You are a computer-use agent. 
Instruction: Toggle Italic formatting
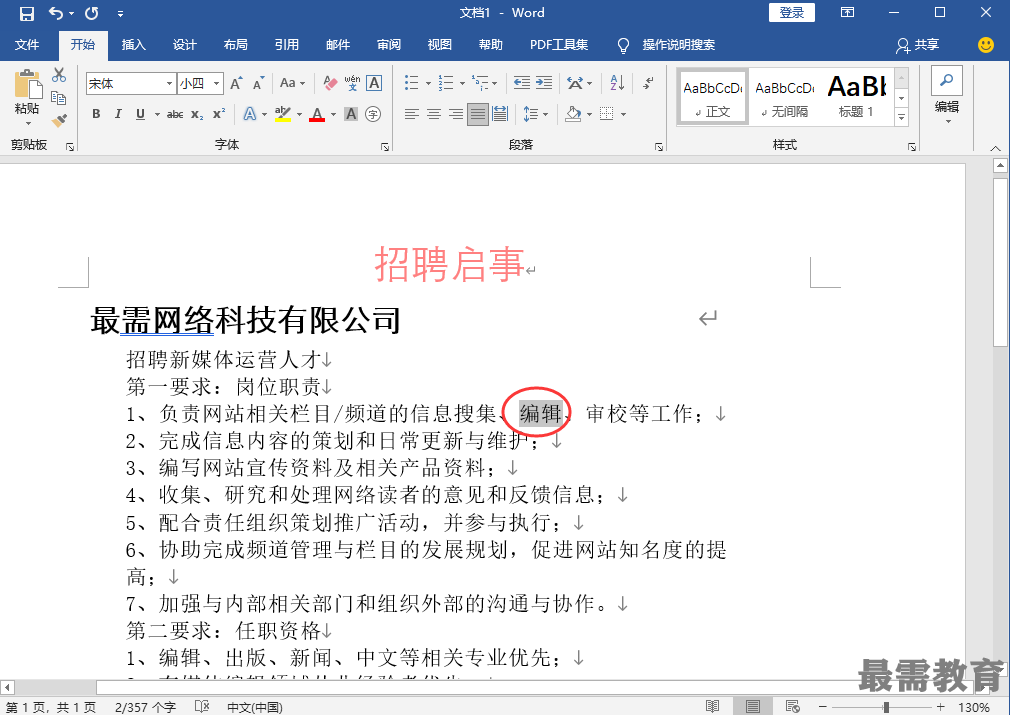click(x=118, y=114)
